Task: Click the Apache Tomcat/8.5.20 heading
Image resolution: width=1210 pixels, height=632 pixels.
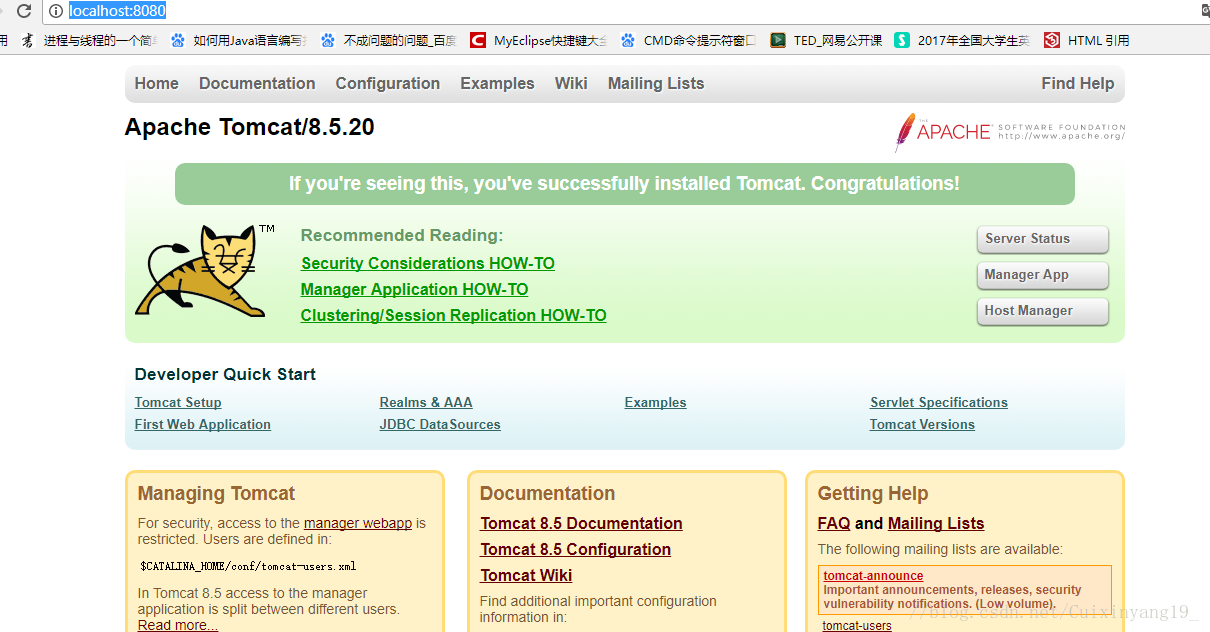Action: (250, 128)
